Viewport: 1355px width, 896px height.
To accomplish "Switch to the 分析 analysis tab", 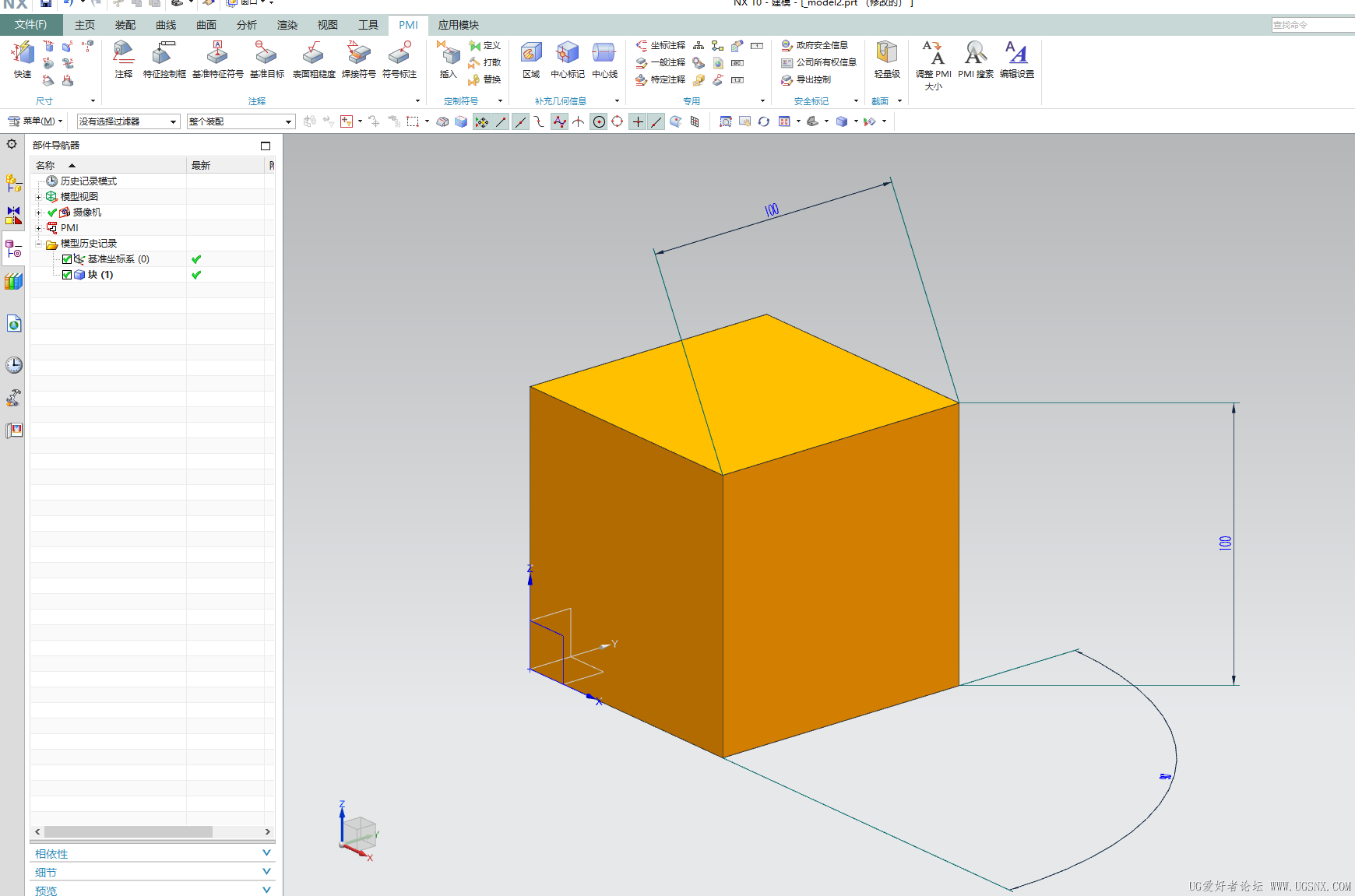I will [x=247, y=25].
